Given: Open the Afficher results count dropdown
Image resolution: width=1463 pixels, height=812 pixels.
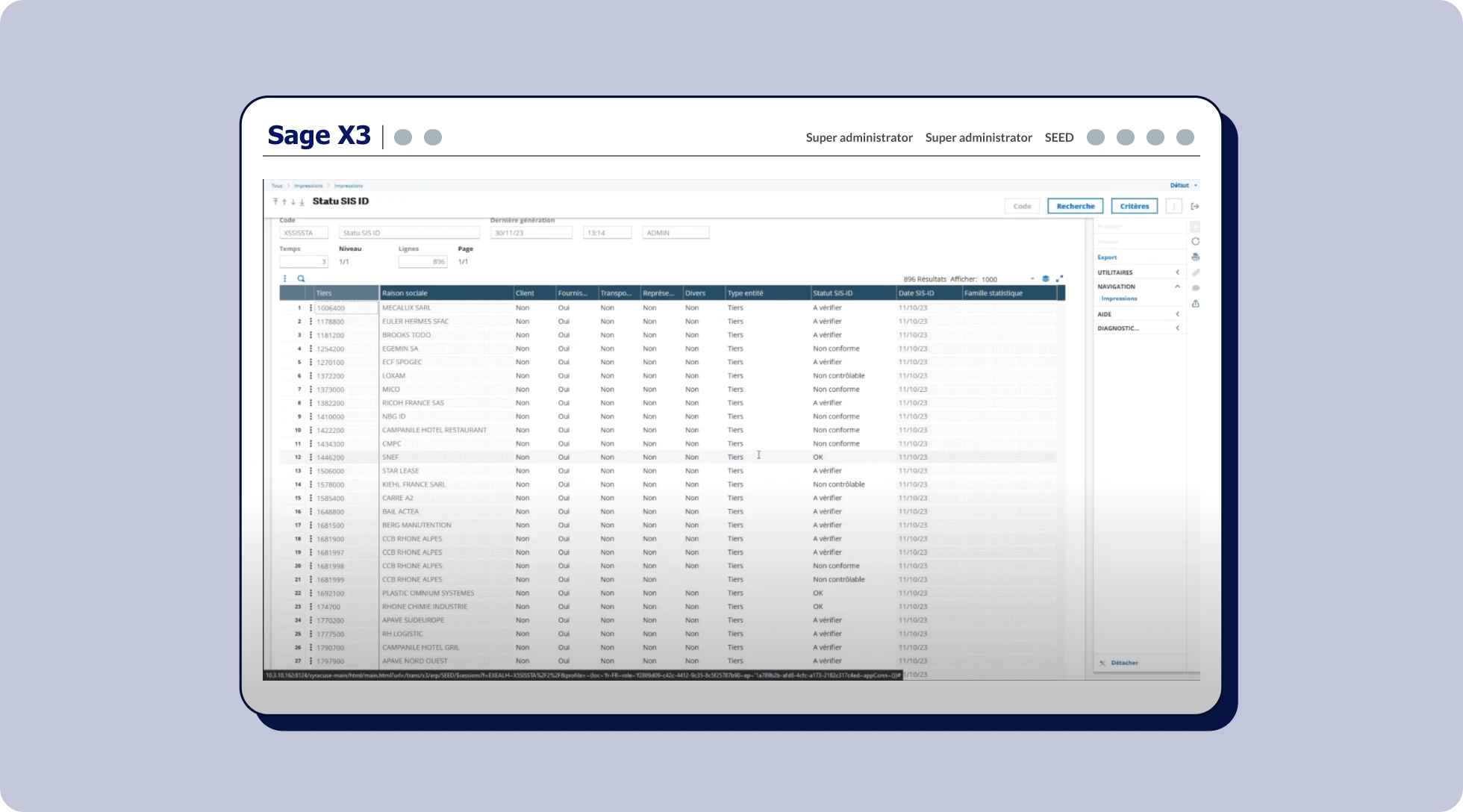Looking at the screenshot, I should (x=1032, y=279).
